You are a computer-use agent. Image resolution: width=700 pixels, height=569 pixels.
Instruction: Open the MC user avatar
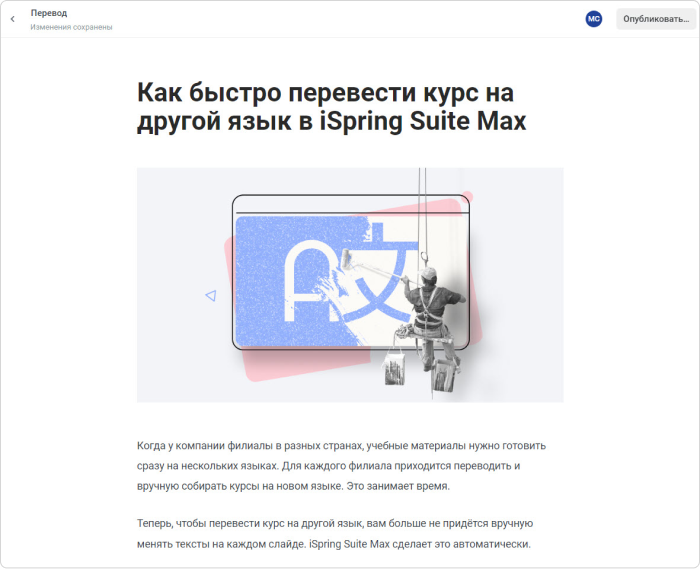pyautogui.click(x=593, y=19)
